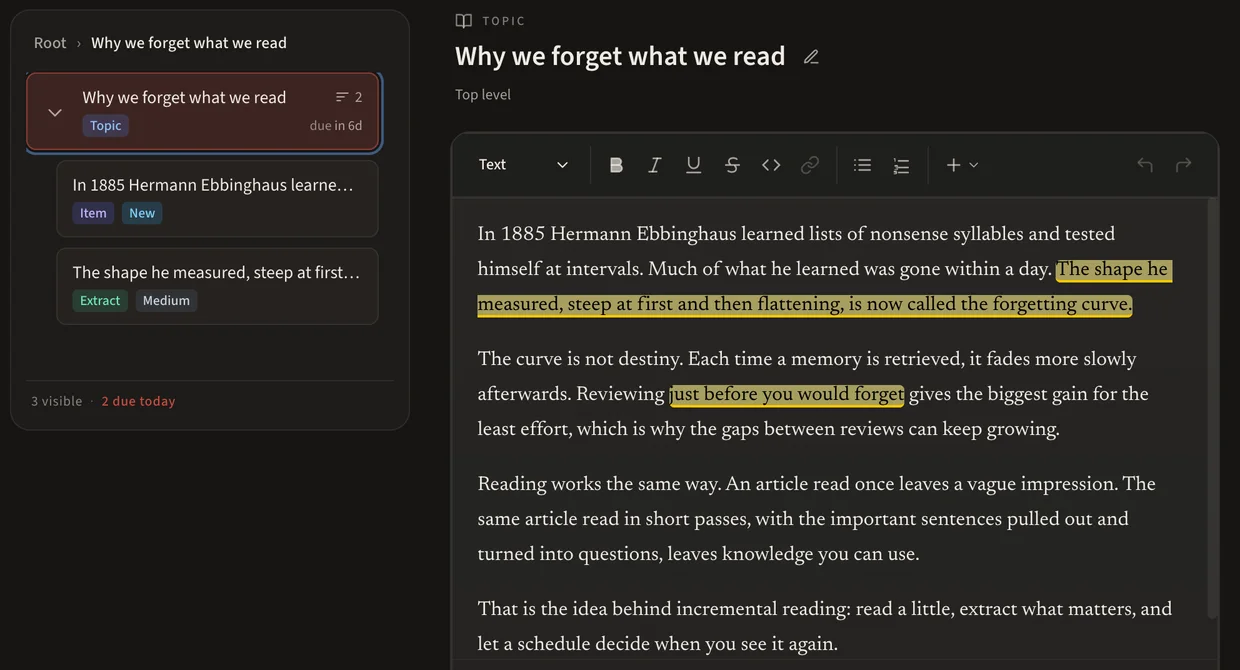Click the insert link icon
Image resolution: width=1240 pixels, height=670 pixels.
coord(810,165)
